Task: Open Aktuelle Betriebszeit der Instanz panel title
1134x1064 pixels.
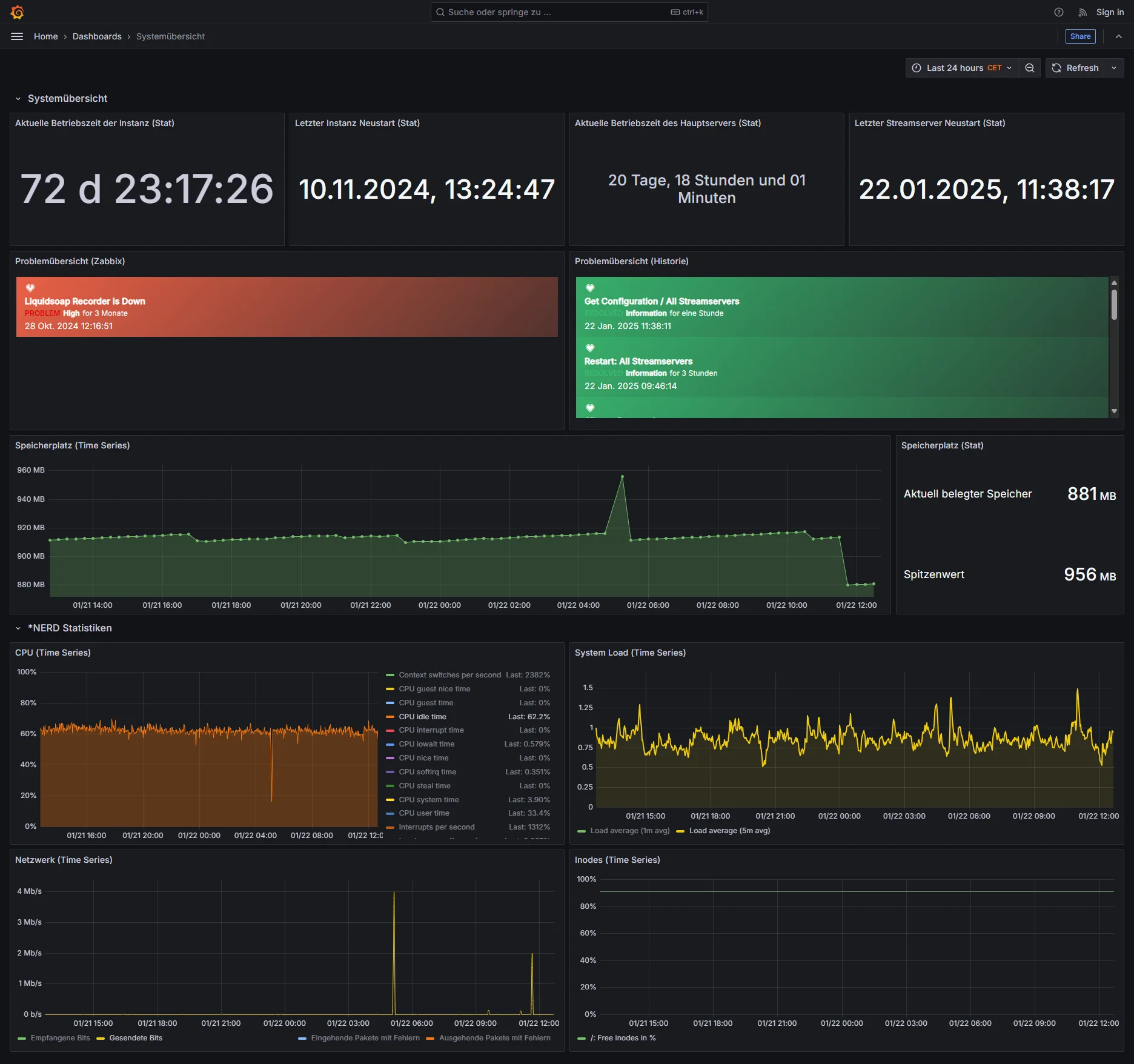Action: 94,123
